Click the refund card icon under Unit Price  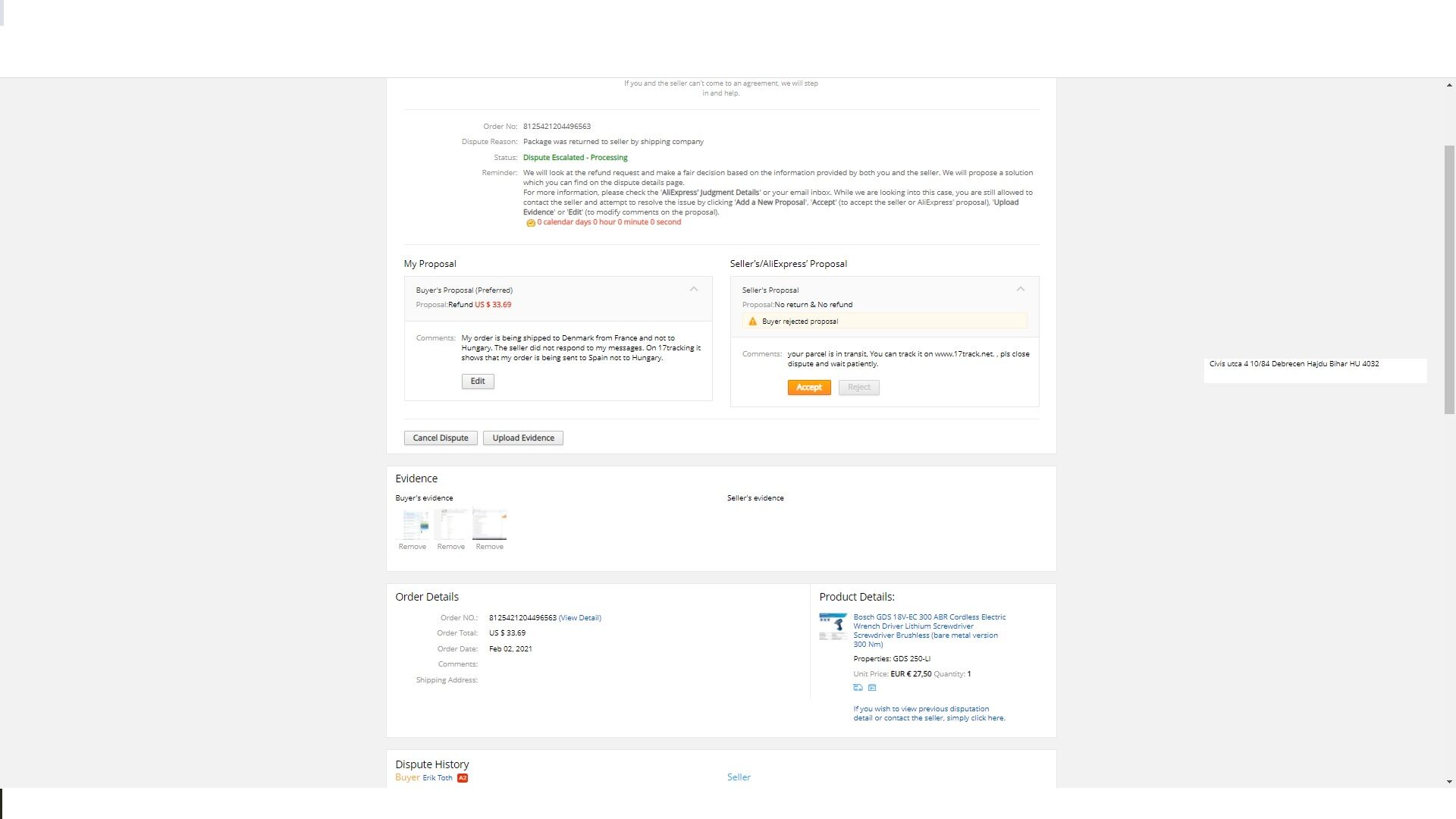click(872, 688)
